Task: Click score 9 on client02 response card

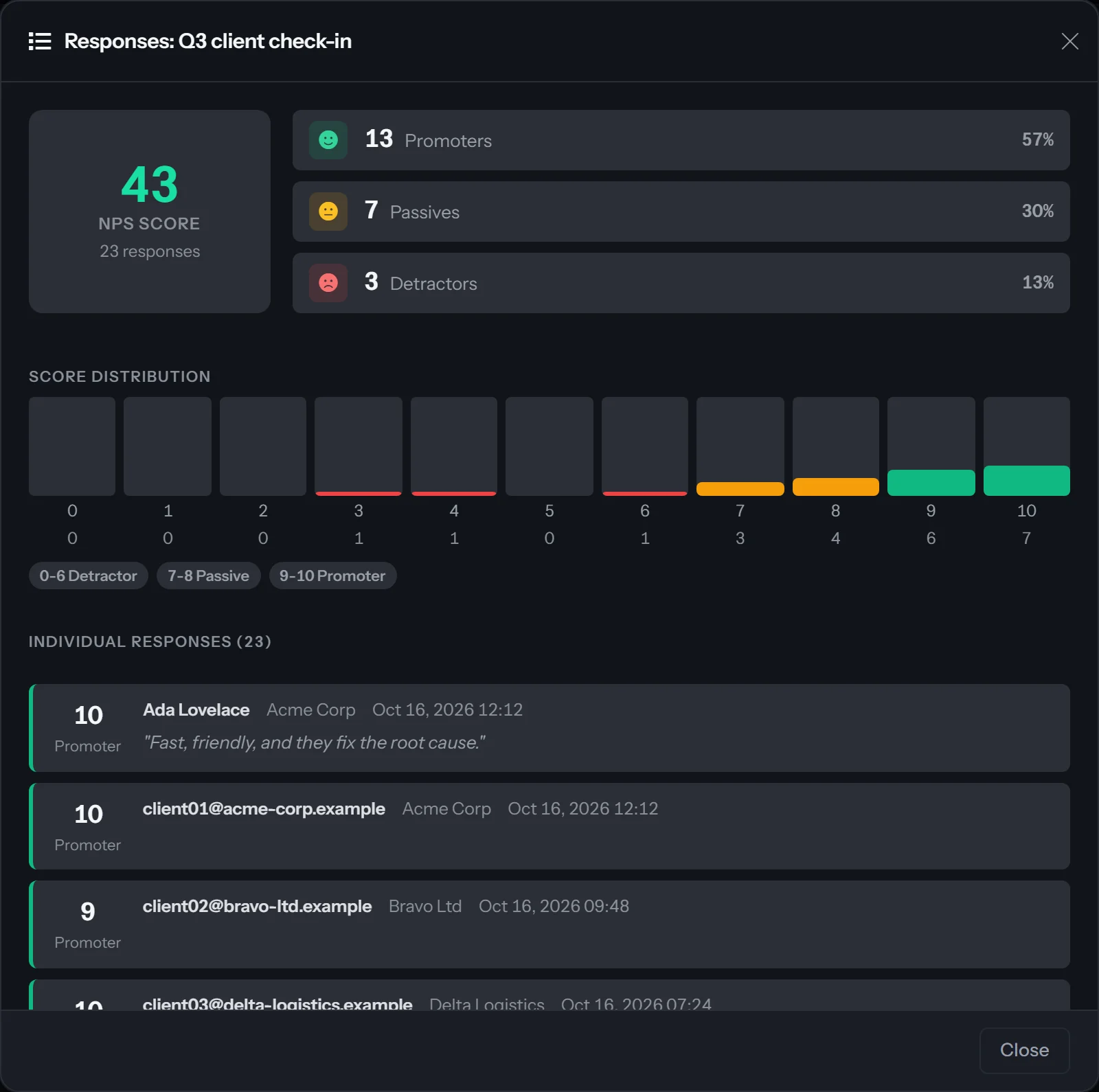Action: click(x=88, y=911)
